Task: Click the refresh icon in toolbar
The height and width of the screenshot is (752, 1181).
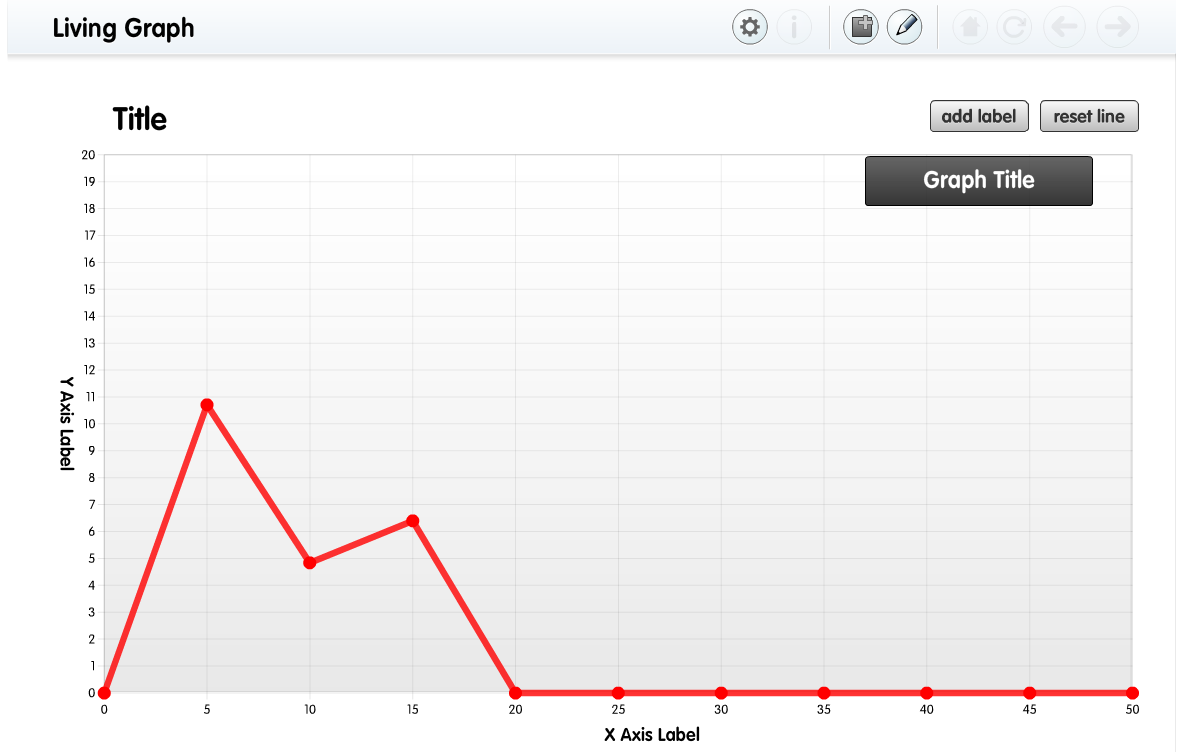Action: click(x=1013, y=27)
